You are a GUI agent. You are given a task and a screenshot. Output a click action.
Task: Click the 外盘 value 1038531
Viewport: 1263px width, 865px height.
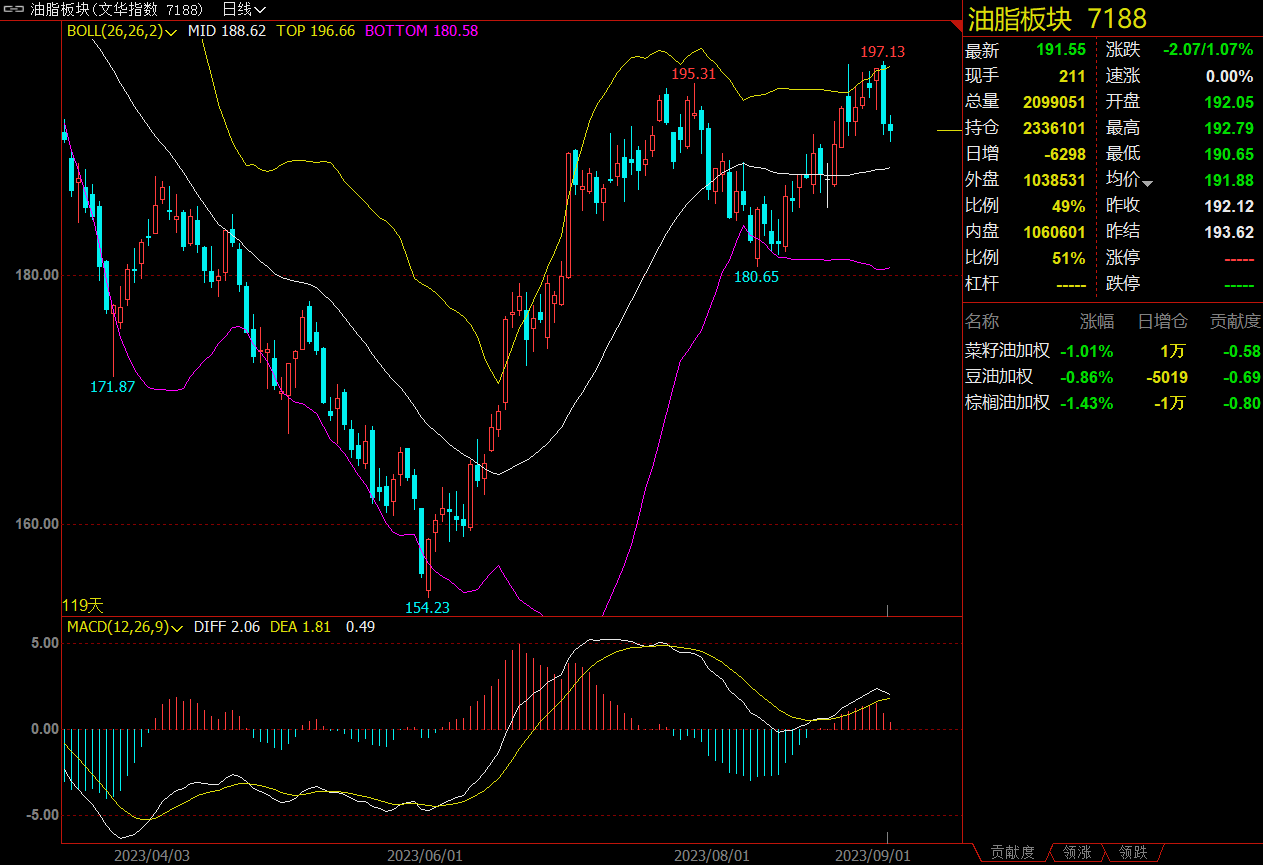tap(1054, 180)
